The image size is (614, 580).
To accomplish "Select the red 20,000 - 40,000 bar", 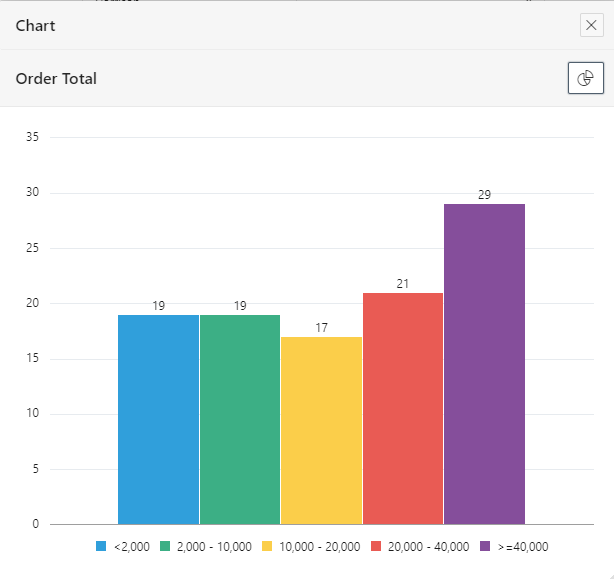I will (x=403, y=408).
